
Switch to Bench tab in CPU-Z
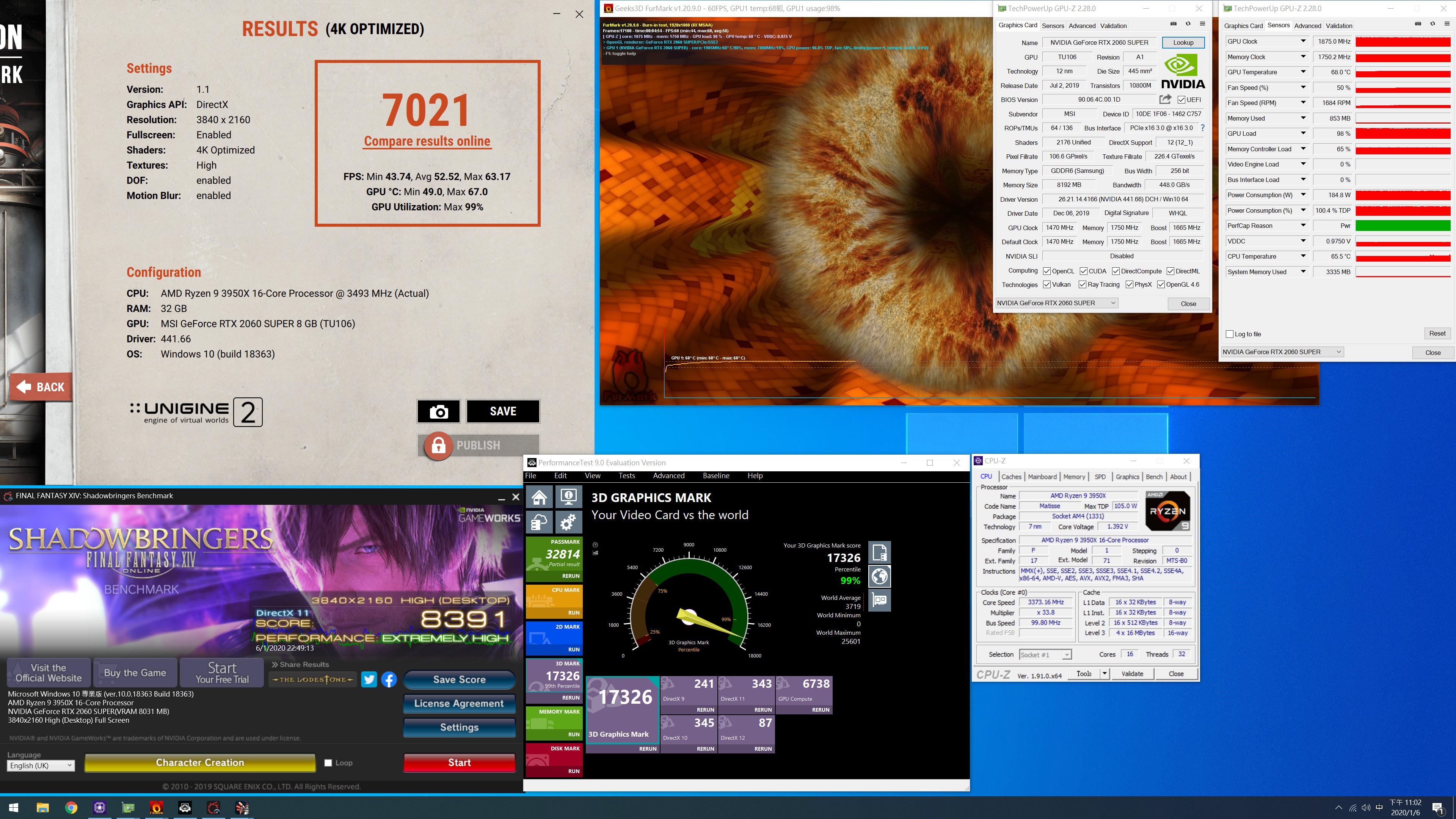pos(1153,477)
